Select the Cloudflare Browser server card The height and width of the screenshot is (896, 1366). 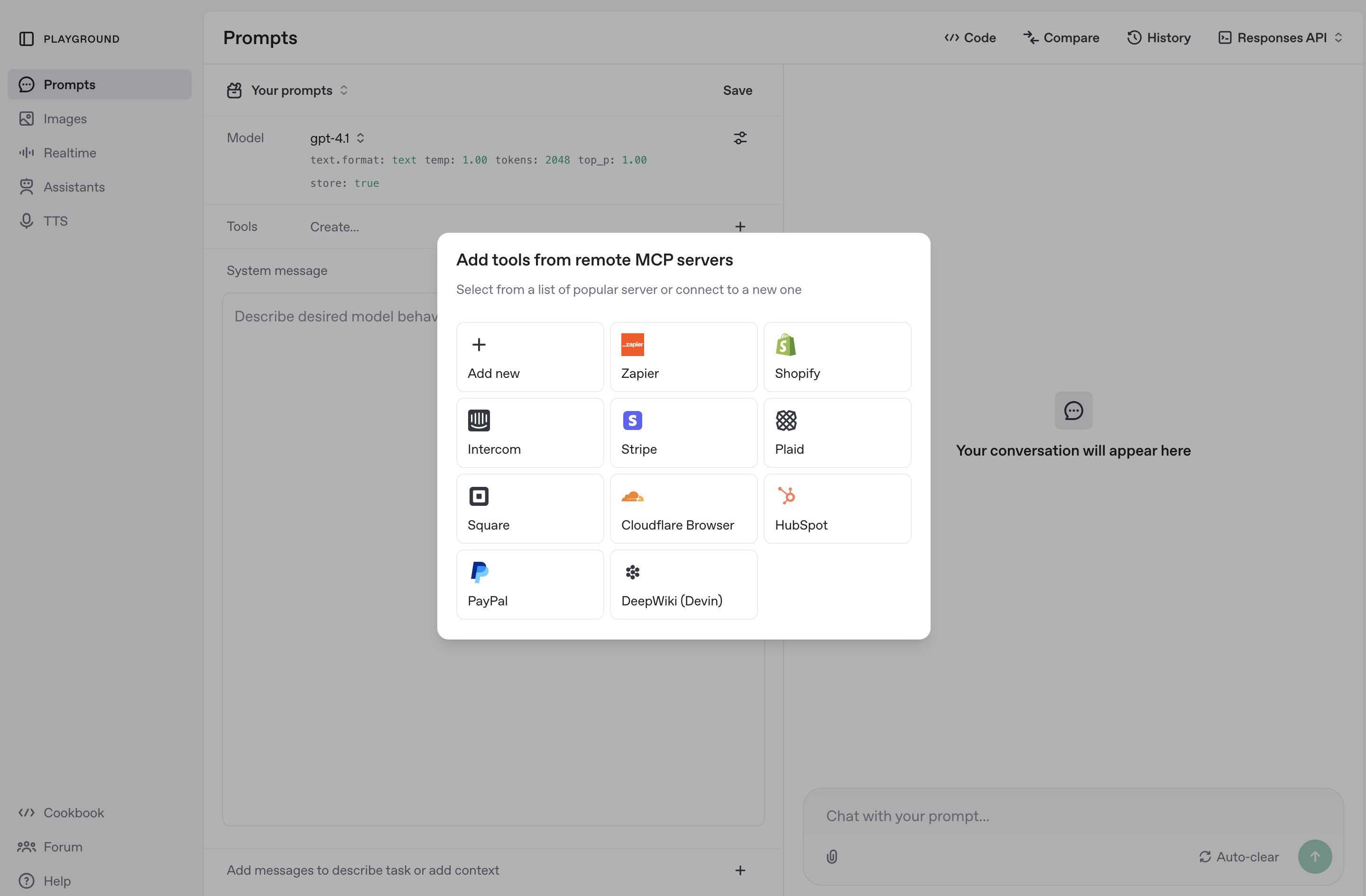683,508
